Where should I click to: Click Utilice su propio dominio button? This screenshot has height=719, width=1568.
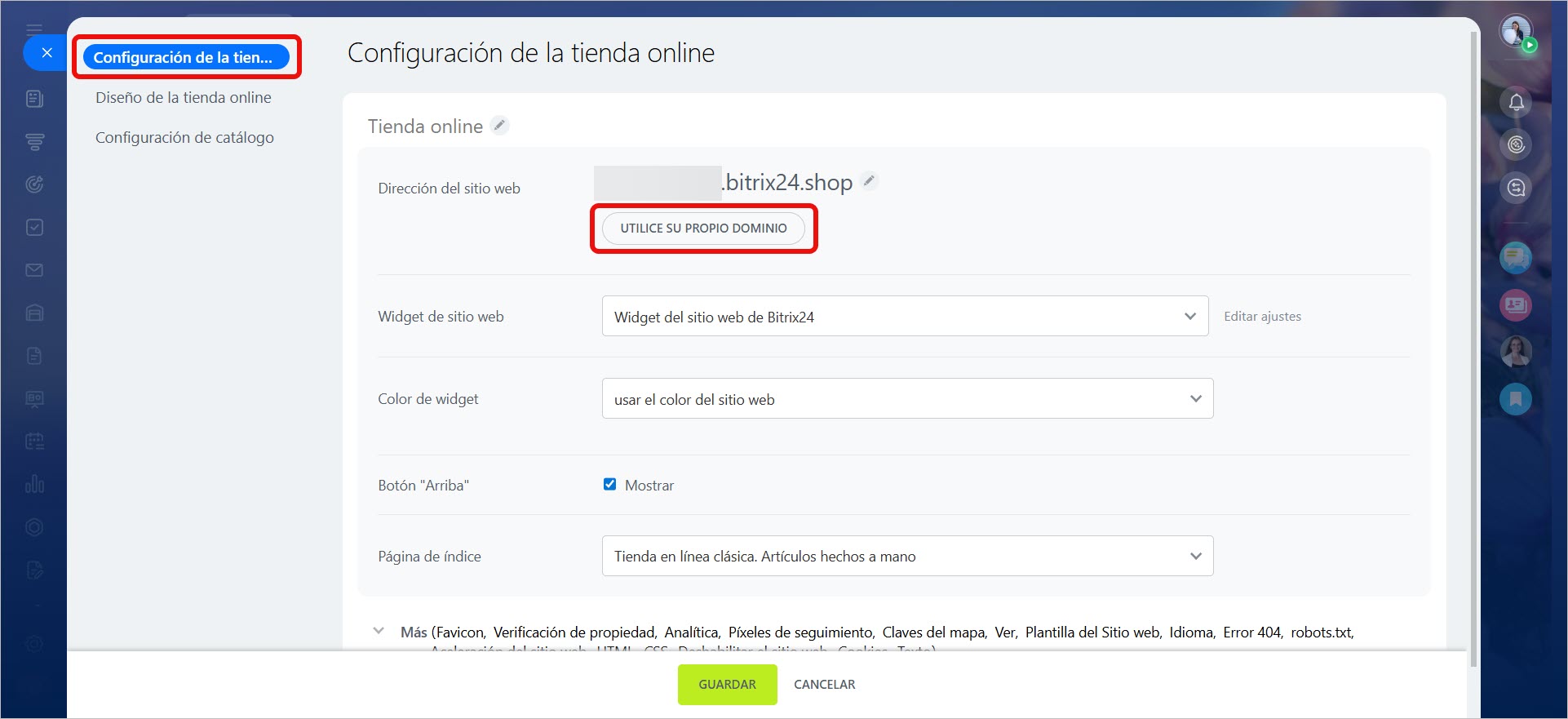703,229
